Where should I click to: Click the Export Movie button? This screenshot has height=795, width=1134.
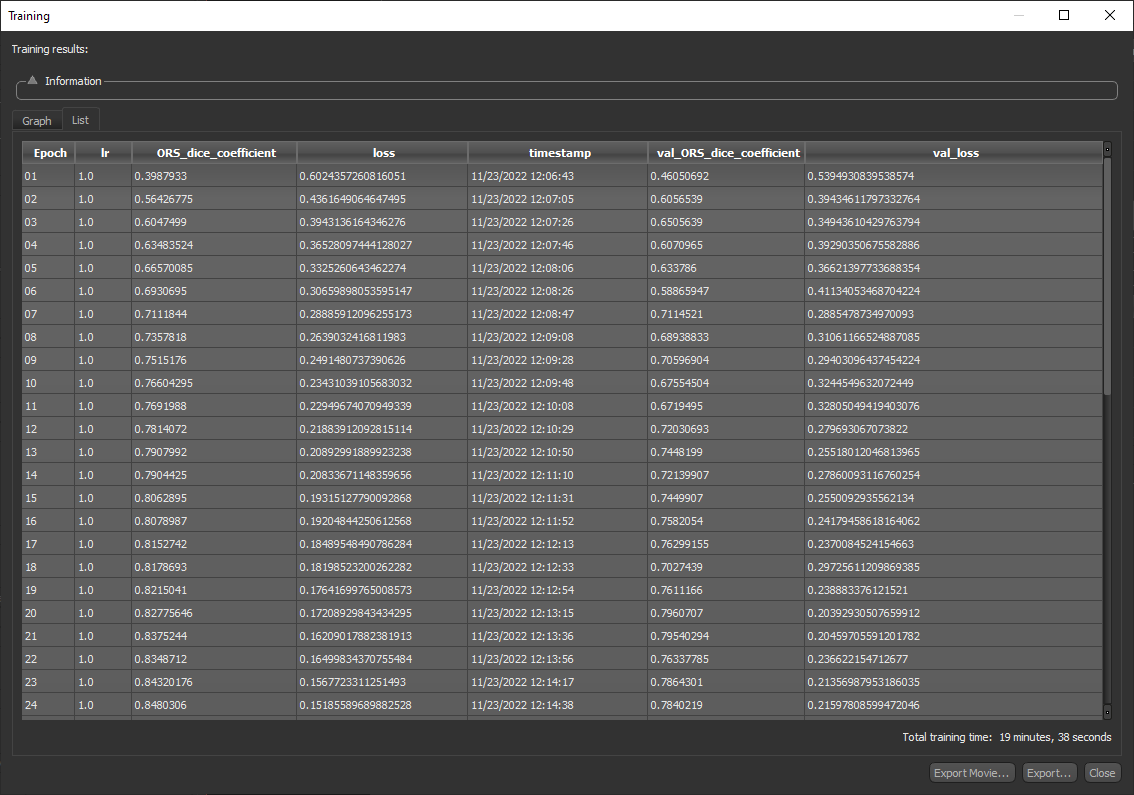click(972, 773)
